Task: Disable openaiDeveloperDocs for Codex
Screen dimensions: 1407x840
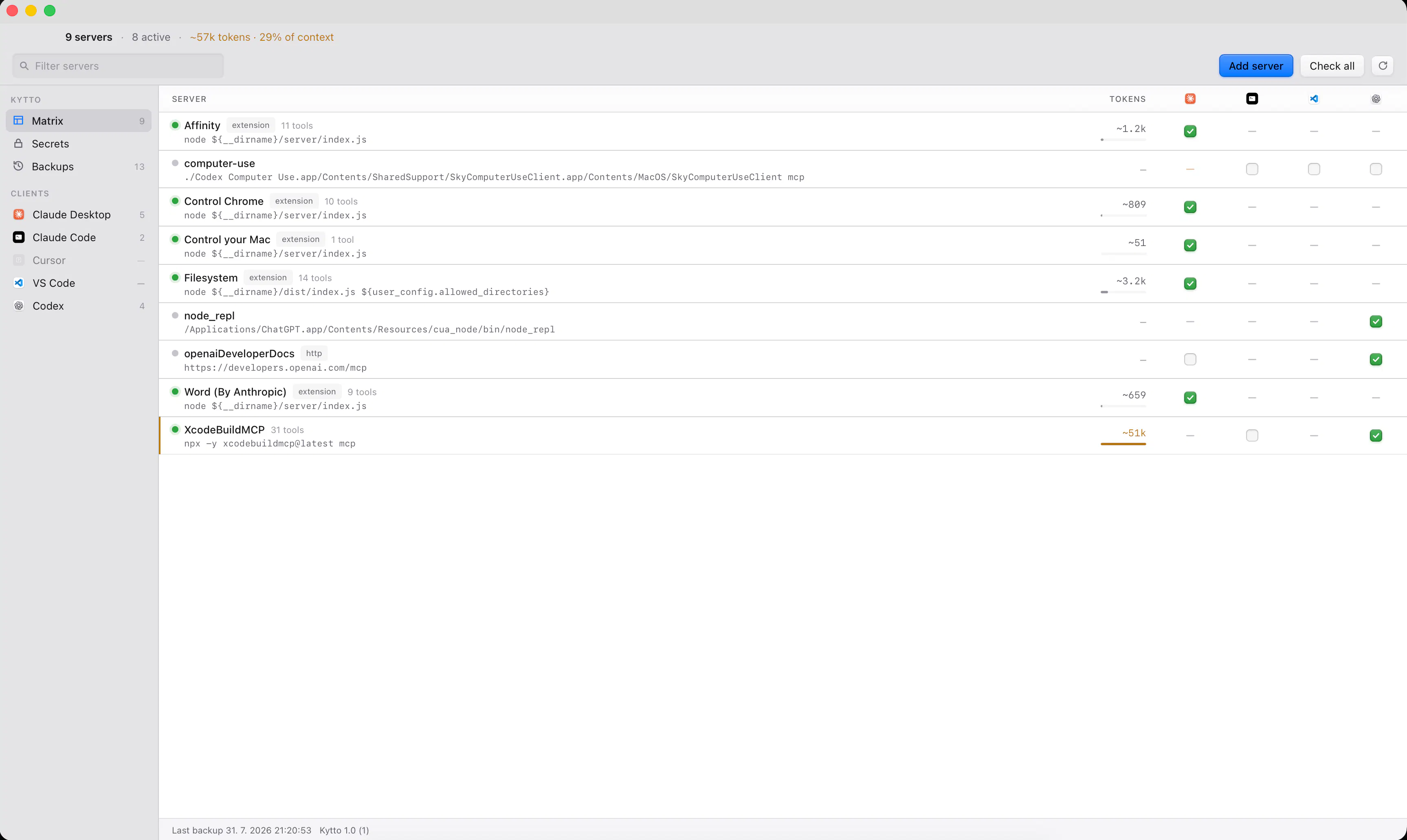Action: tap(1376, 359)
